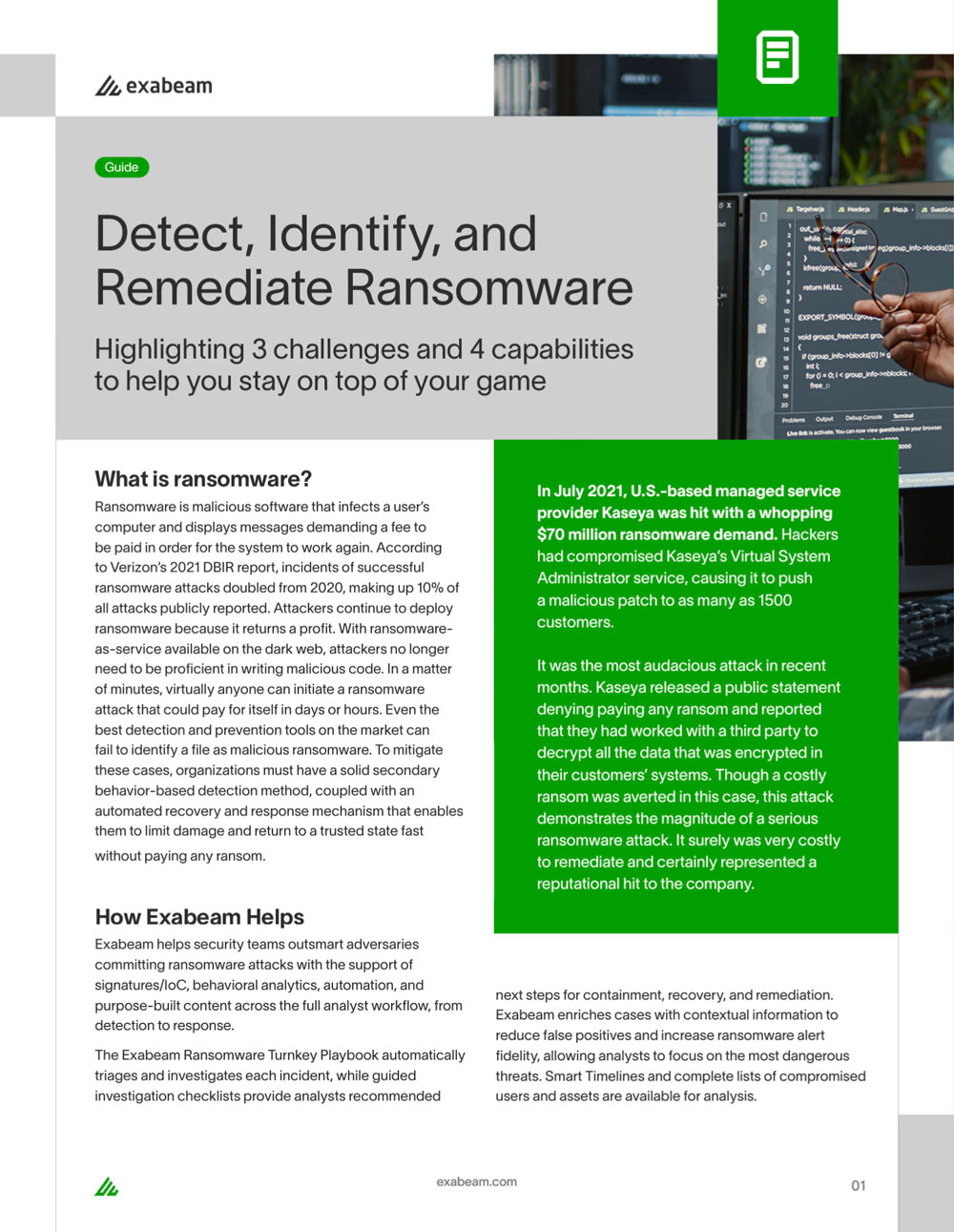Click the edit pencil icon in editor sidebar
The width and height of the screenshot is (954, 1232).
pyautogui.click(x=760, y=363)
